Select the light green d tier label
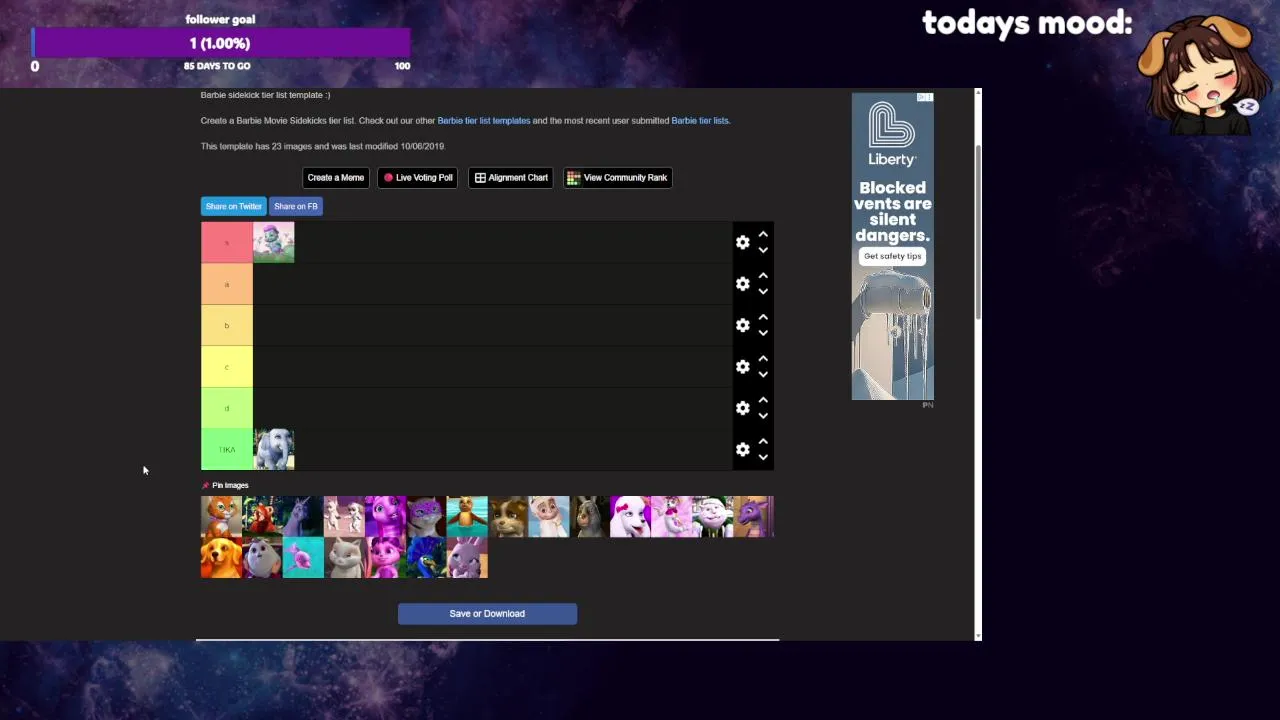 click(x=227, y=408)
